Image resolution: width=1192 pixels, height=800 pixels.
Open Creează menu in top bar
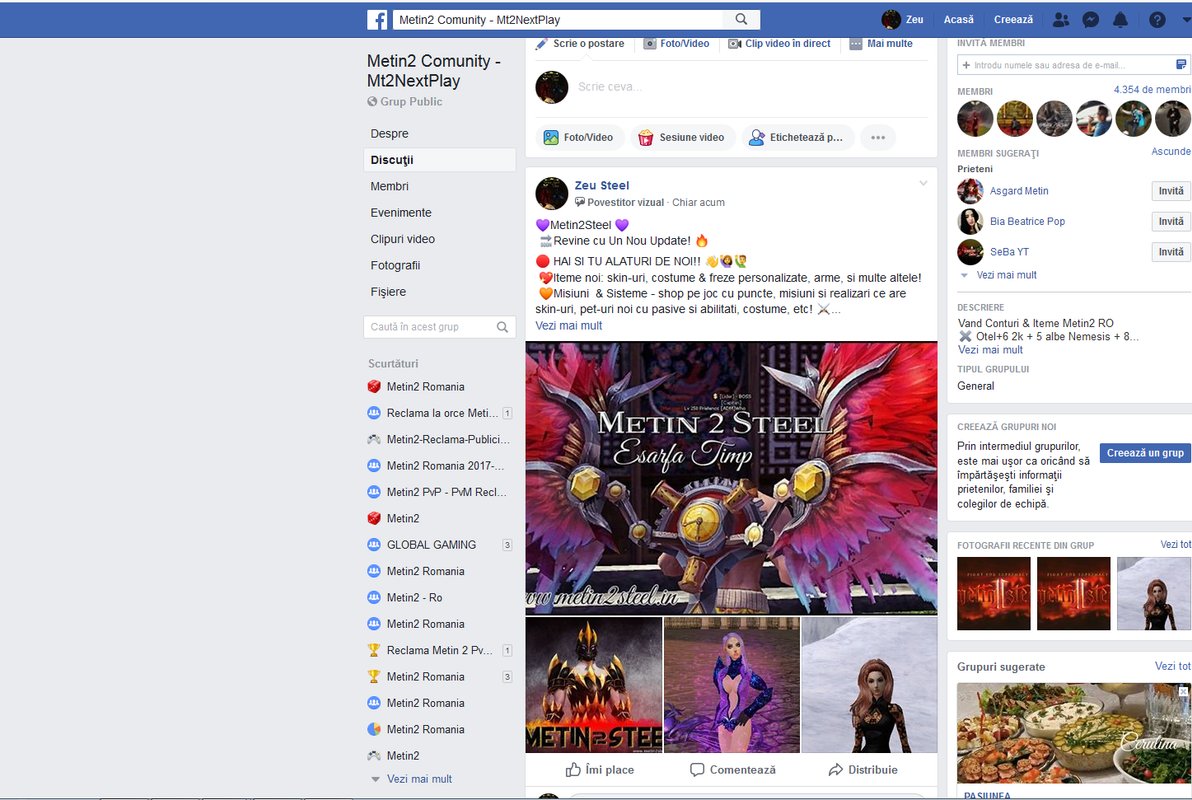[x=1013, y=20]
